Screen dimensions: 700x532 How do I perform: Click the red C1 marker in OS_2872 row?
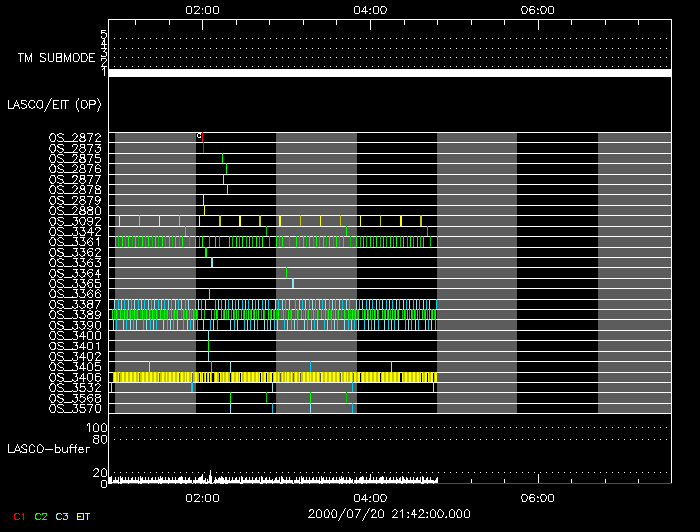(x=202, y=137)
